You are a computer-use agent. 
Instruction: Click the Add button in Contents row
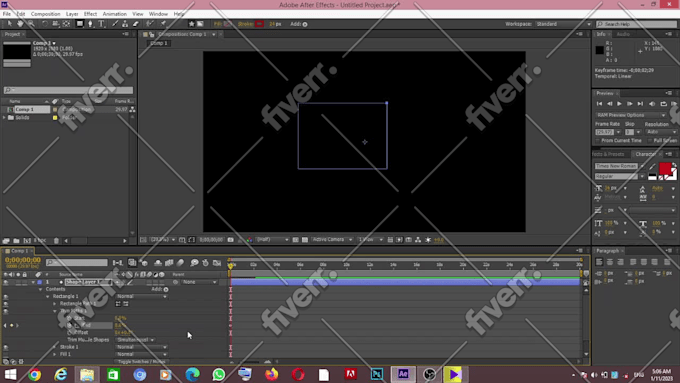tap(166, 289)
